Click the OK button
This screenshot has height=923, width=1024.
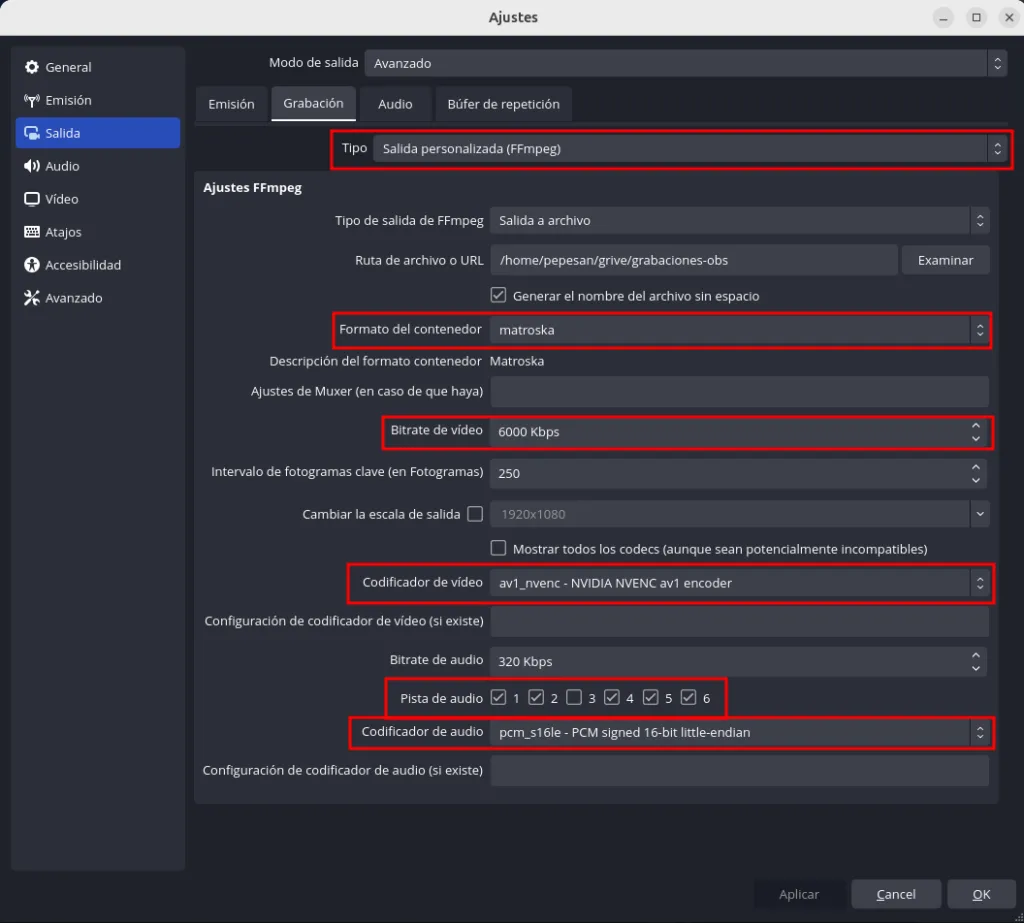(981, 894)
